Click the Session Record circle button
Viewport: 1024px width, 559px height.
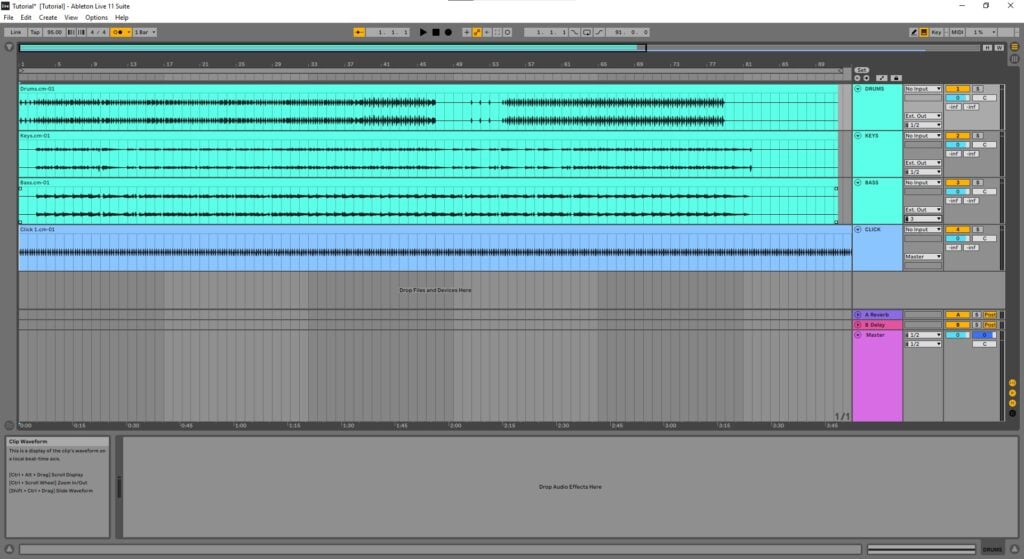click(x=507, y=32)
